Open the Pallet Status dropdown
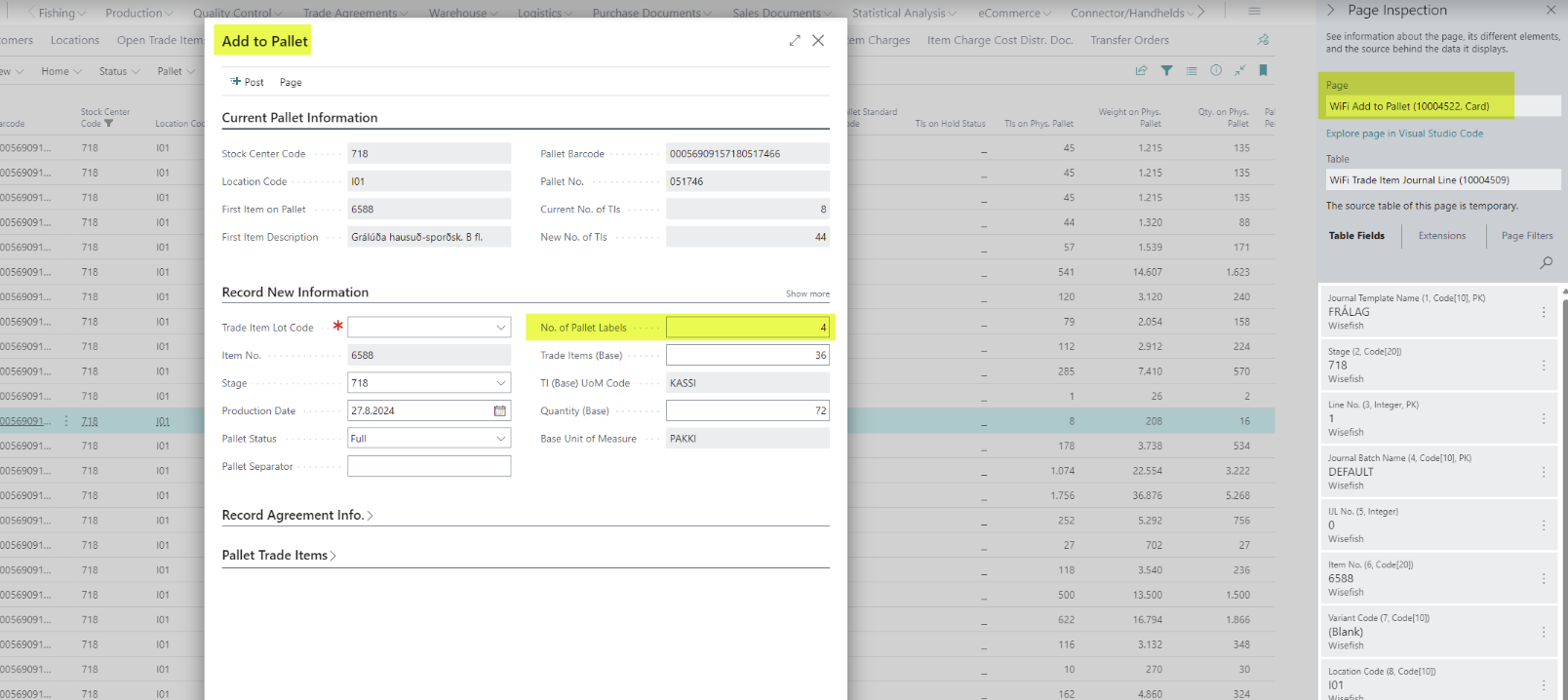Viewport: 1568px width, 700px height. 500,439
